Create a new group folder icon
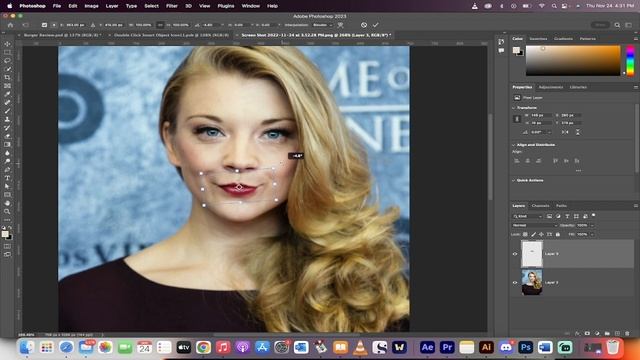 click(x=607, y=333)
